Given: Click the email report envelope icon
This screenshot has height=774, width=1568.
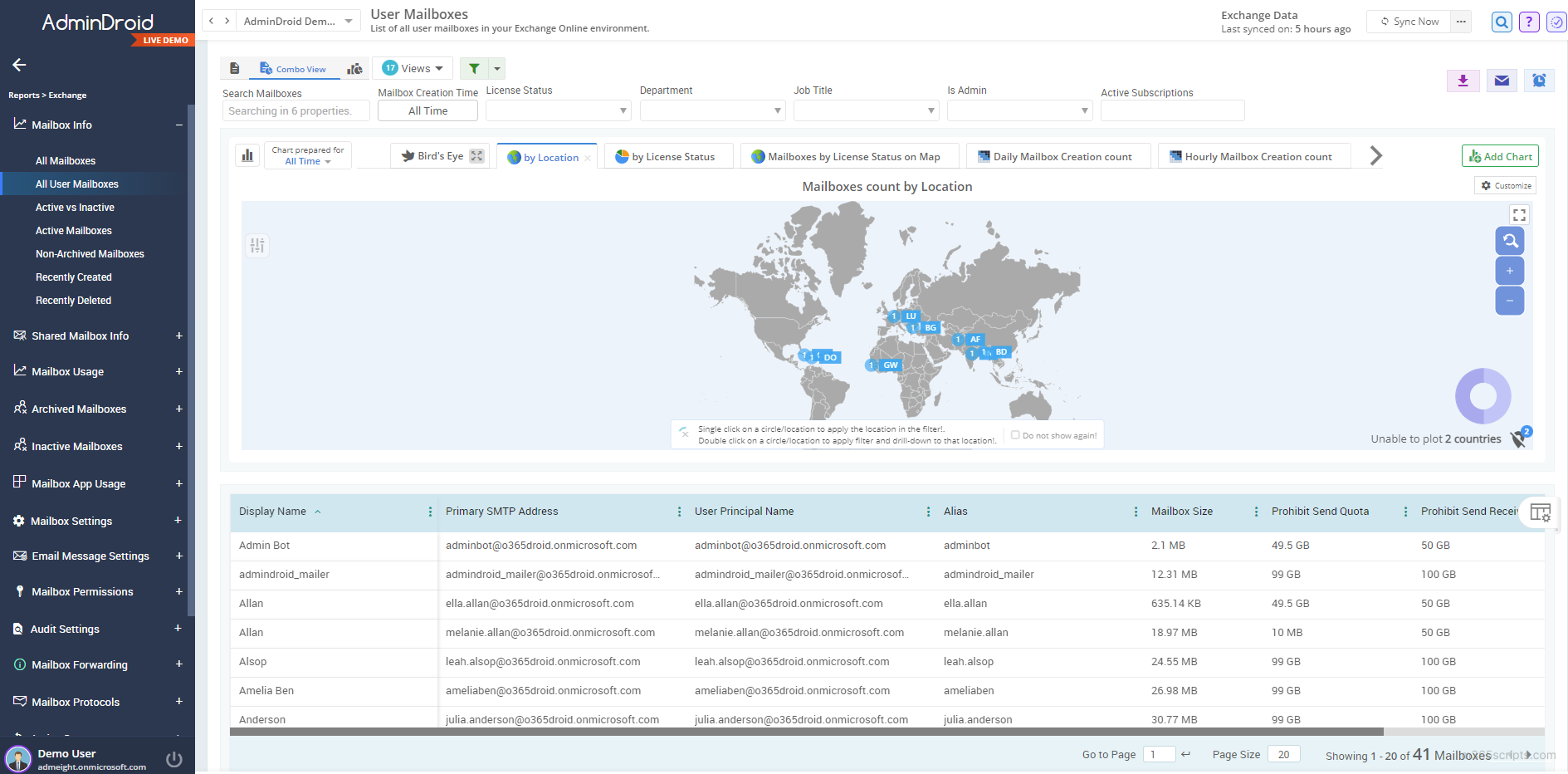Looking at the screenshot, I should point(1502,81).
